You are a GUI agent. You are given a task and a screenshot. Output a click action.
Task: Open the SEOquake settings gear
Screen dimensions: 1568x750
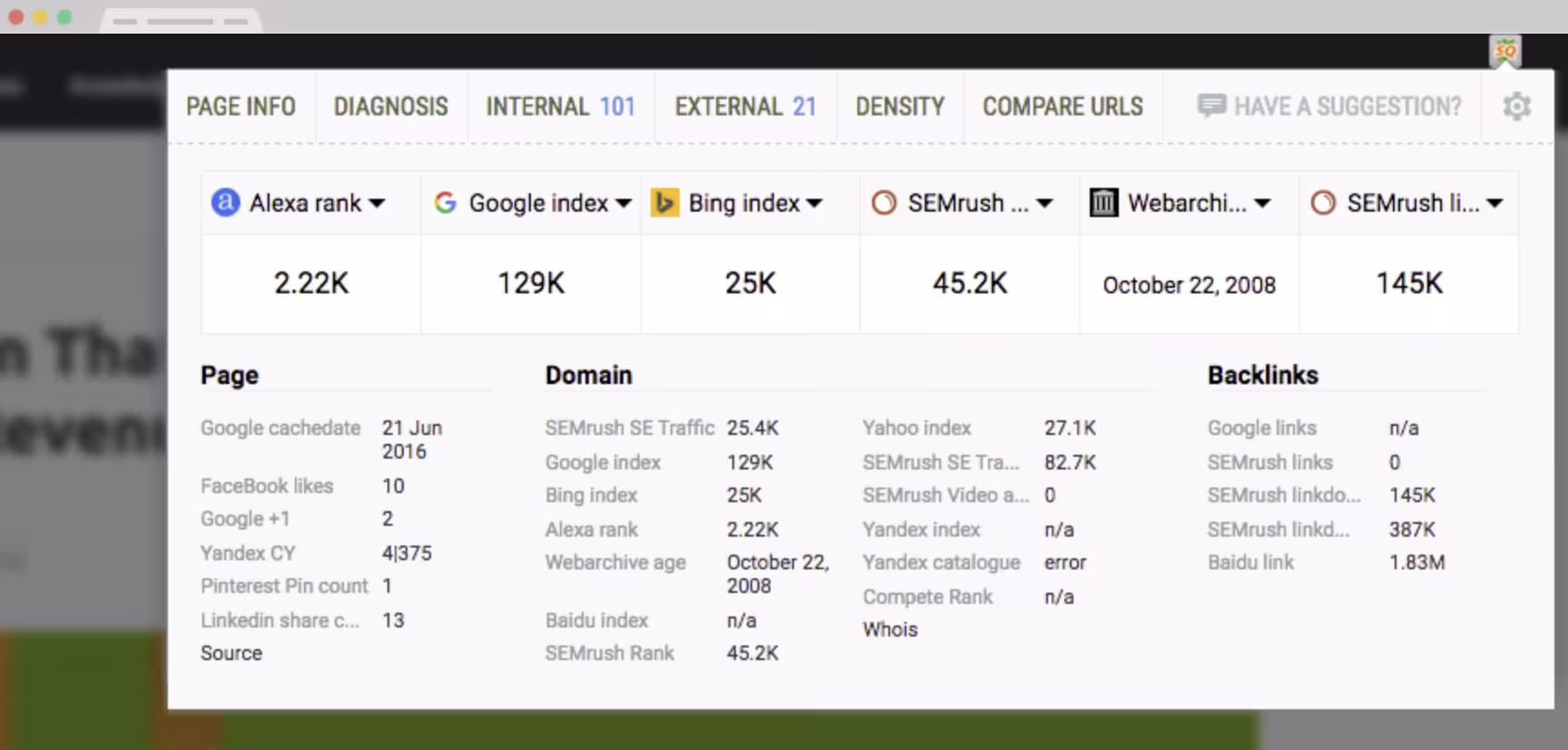(x=1516, y=107)
